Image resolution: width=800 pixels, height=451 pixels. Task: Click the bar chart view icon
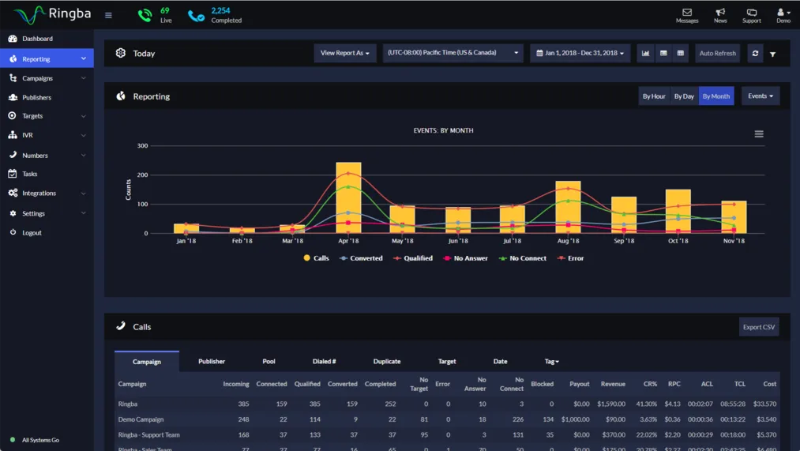click(645, 53)
